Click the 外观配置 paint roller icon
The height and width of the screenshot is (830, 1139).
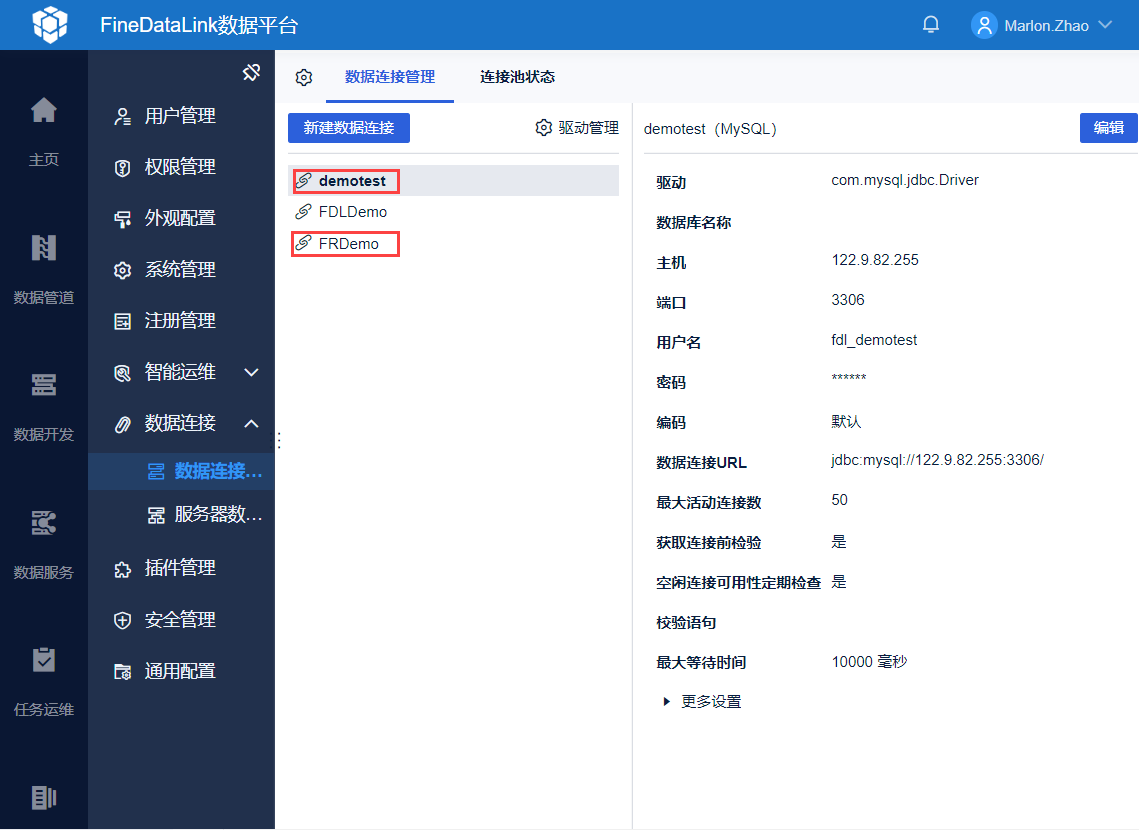coord(123,219)
